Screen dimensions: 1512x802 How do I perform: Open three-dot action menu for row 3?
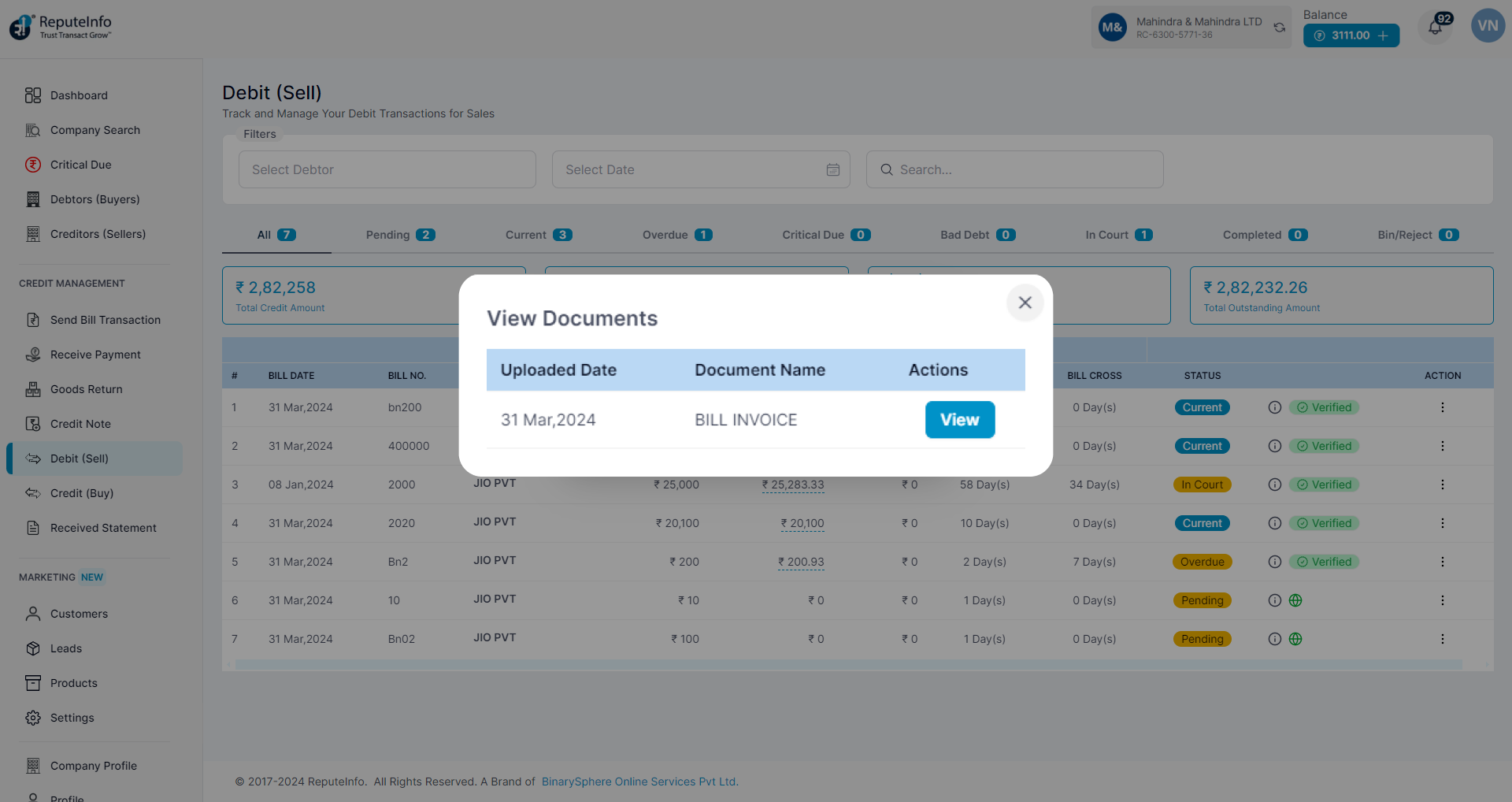pos(1442,485)
